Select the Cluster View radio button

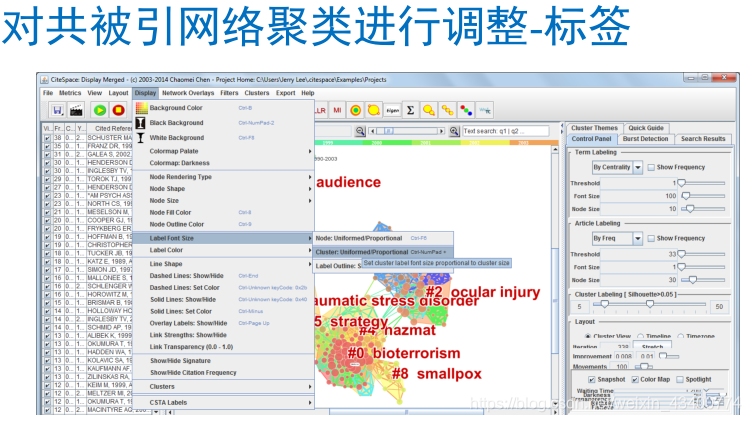588,336
